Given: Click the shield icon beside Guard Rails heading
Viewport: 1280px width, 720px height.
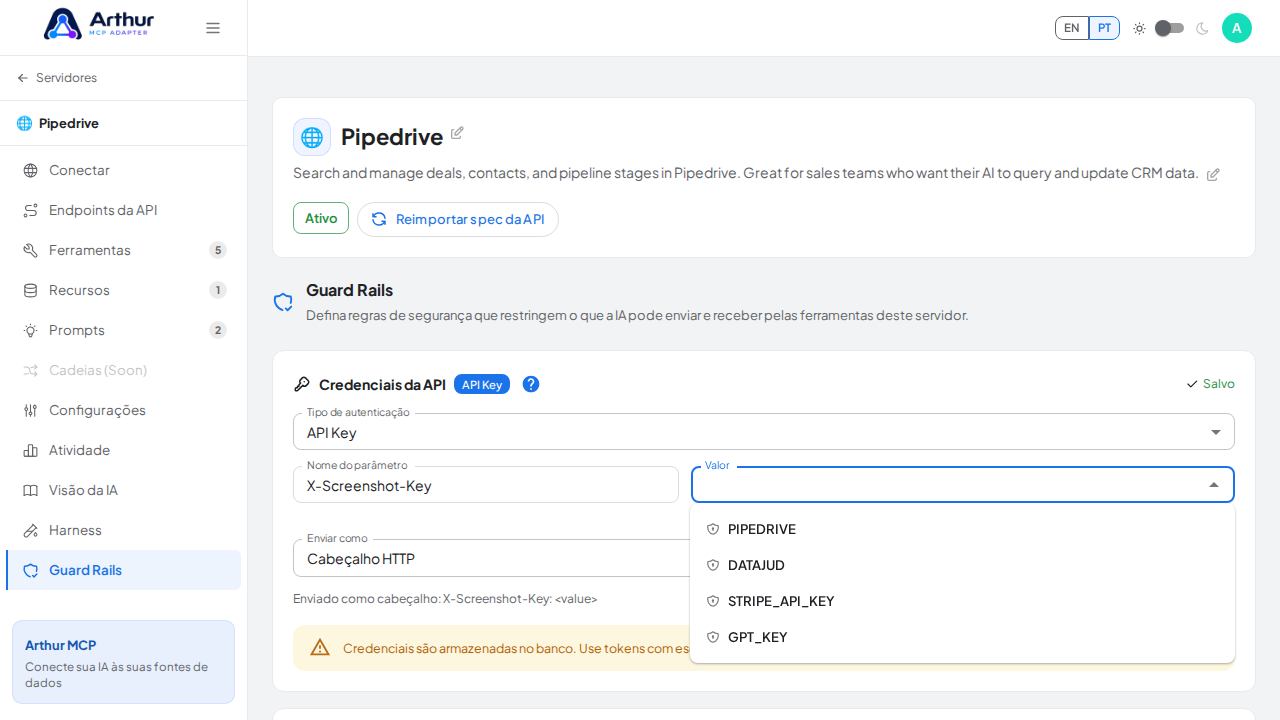Looking at the screenshot, I should (283, 302).
